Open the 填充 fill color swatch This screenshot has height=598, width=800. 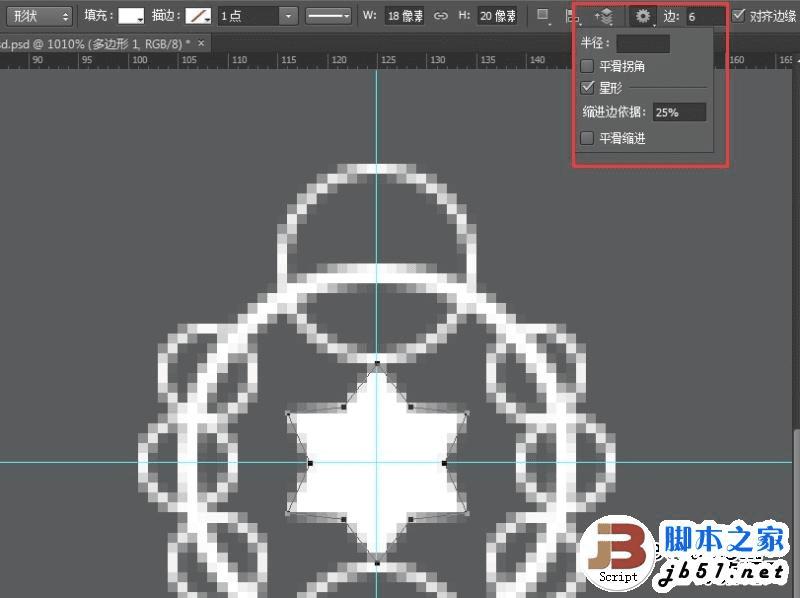(x=131, y=16)
